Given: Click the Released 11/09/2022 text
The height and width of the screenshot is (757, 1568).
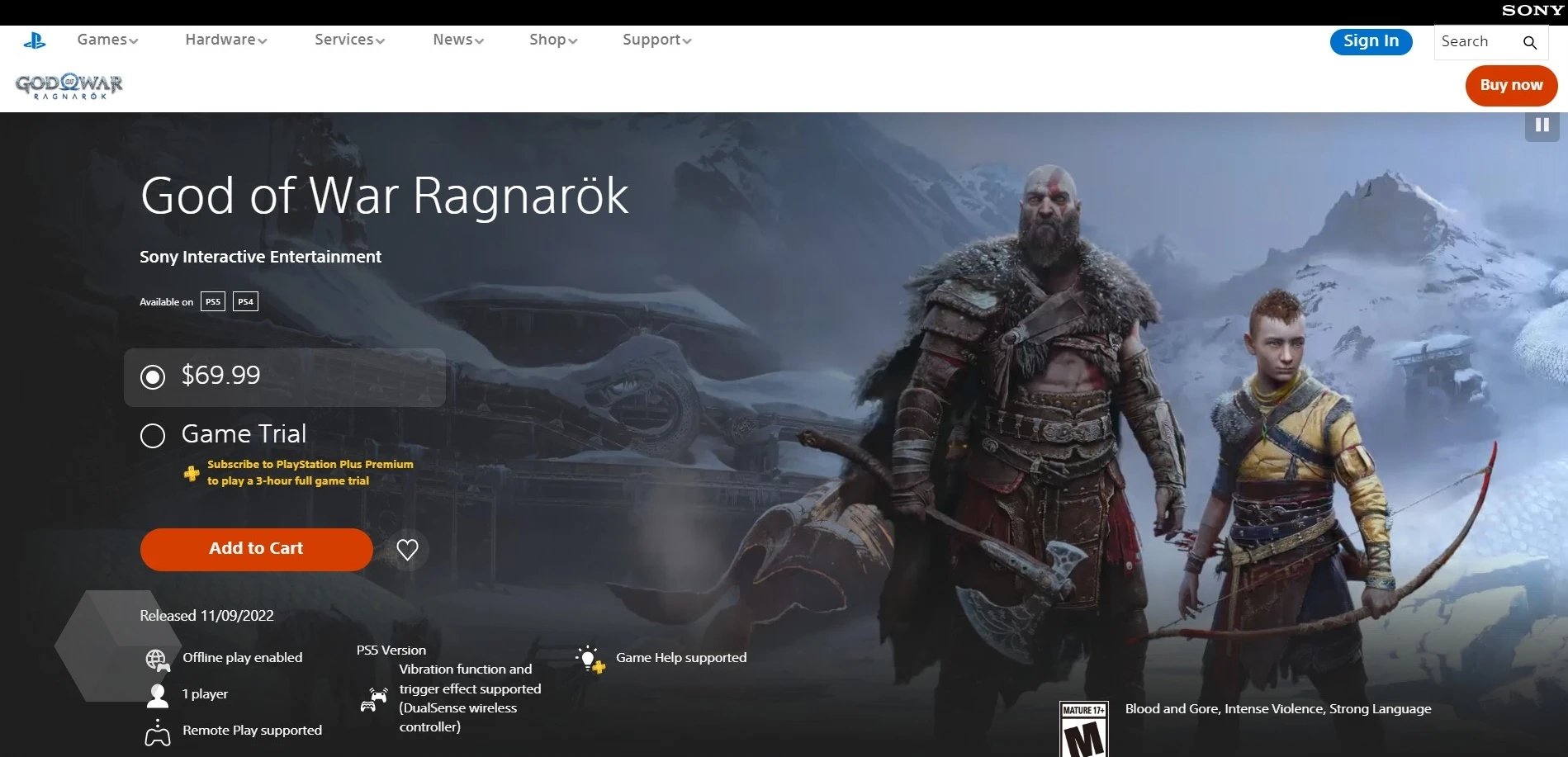Looking at the screenshot, I should coord(206,616).
